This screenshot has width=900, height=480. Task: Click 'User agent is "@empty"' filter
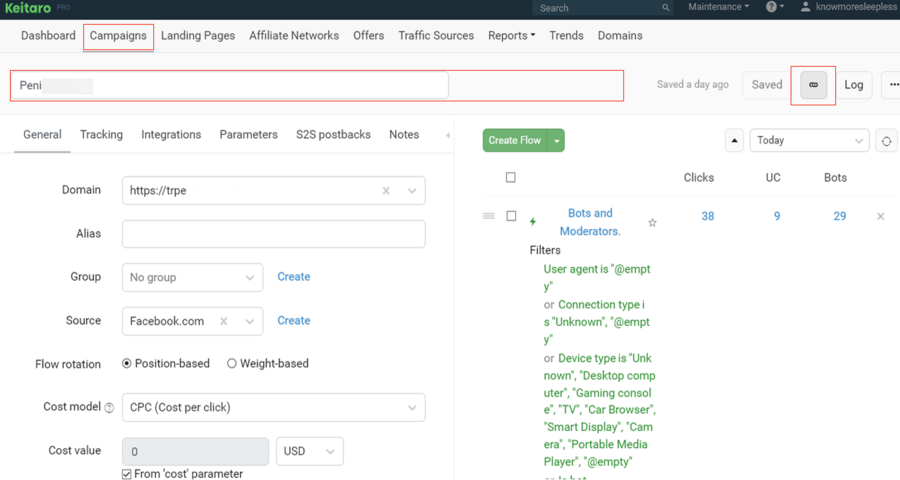(x=597, y=278)
